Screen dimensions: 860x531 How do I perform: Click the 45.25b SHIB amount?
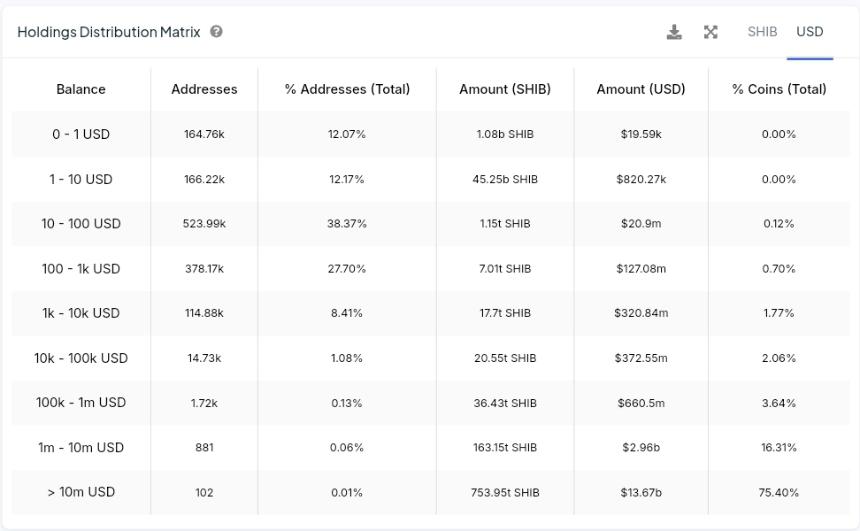505,179
